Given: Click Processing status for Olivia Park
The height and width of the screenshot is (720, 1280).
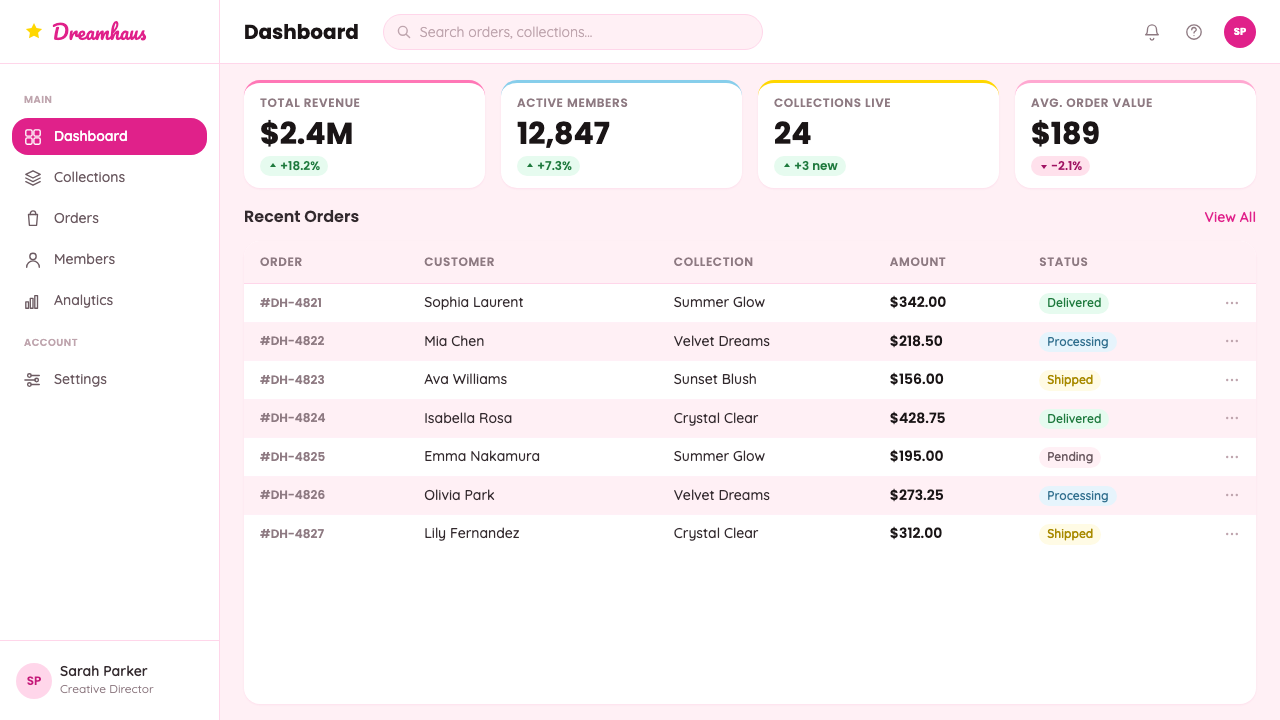Looking at the screenshot, I should click(x=1077, y=496).
